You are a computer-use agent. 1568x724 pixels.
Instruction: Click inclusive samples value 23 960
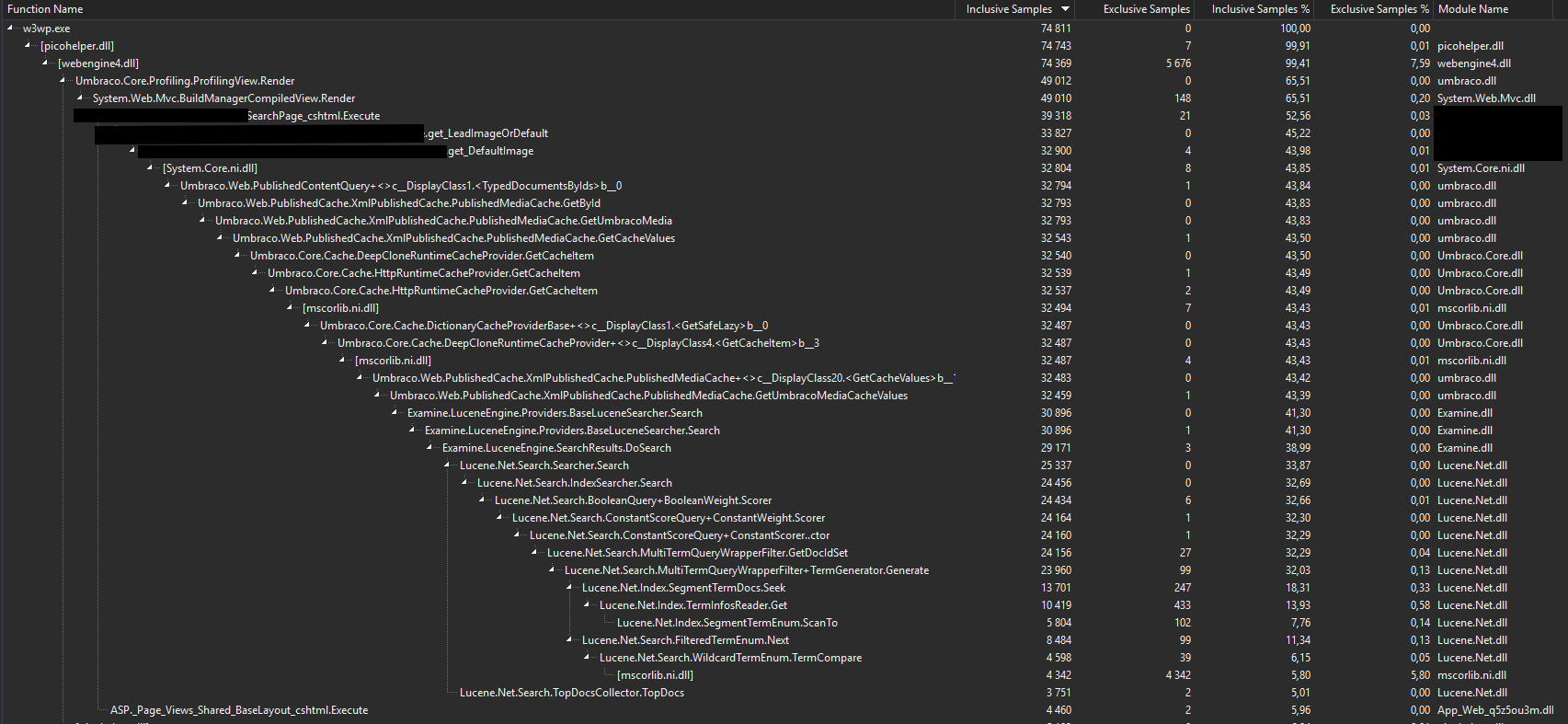tap(1056, 570)
